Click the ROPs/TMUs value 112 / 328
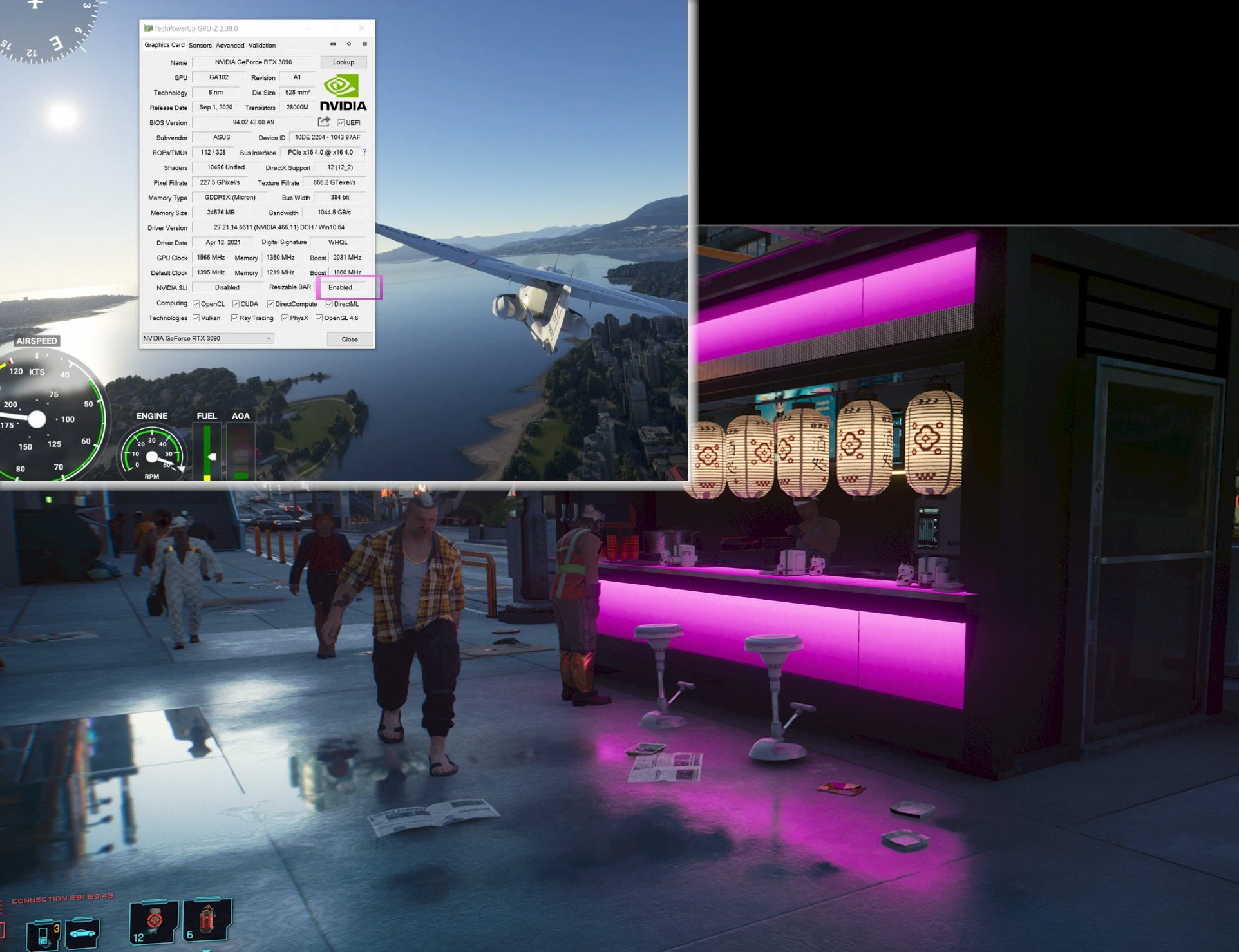Image resolution: width=1239 pixels, height=952 pixels. tap(213, 153)
